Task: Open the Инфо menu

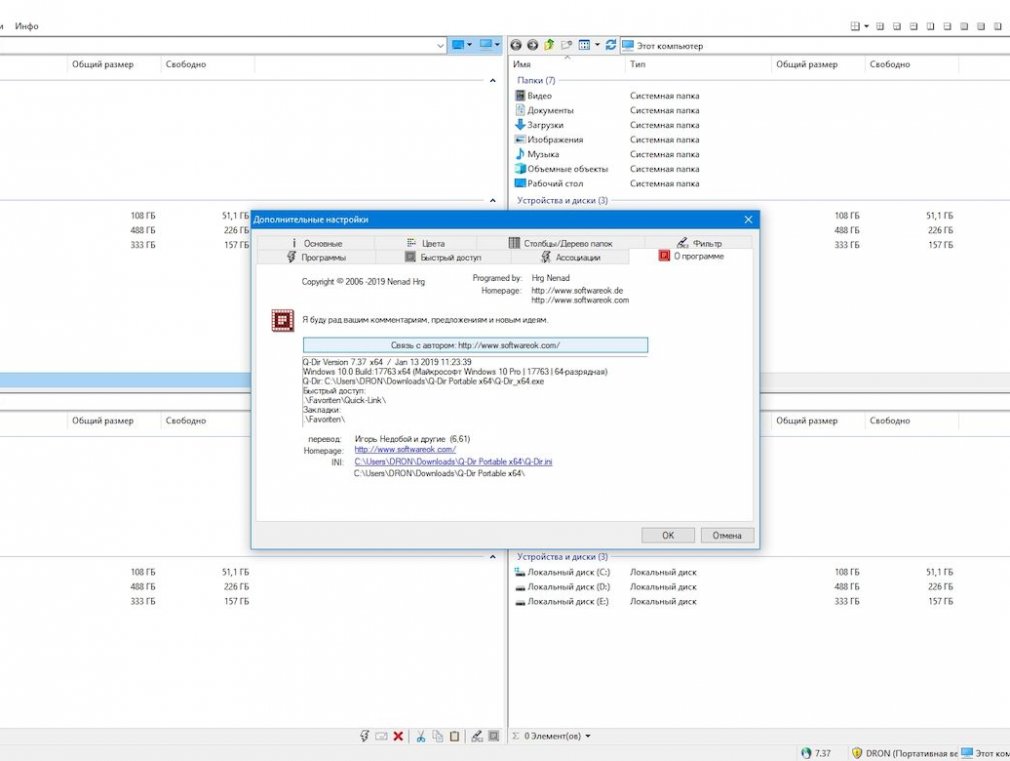Action: [x=26, y=26]
